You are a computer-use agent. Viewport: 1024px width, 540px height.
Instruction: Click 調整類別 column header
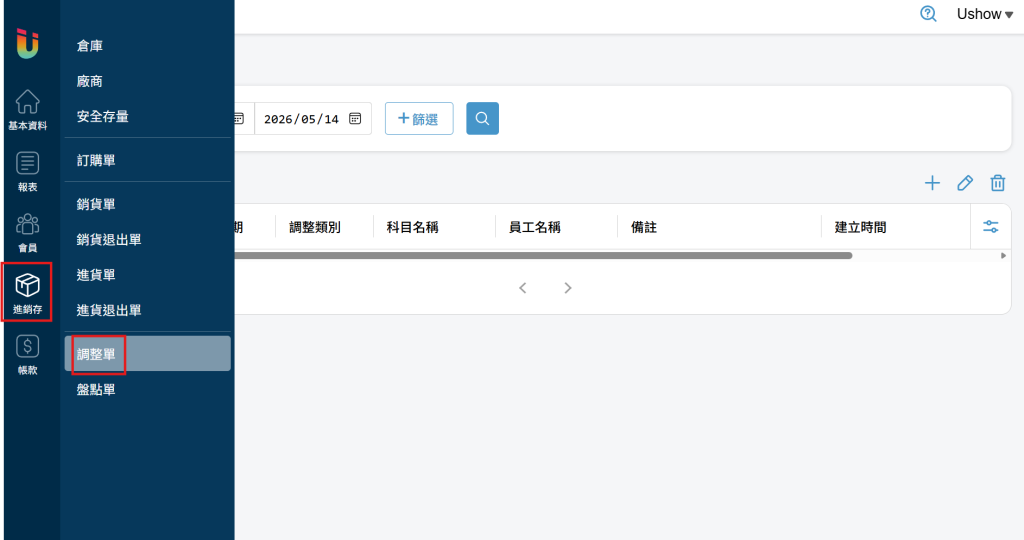[315, 227]
